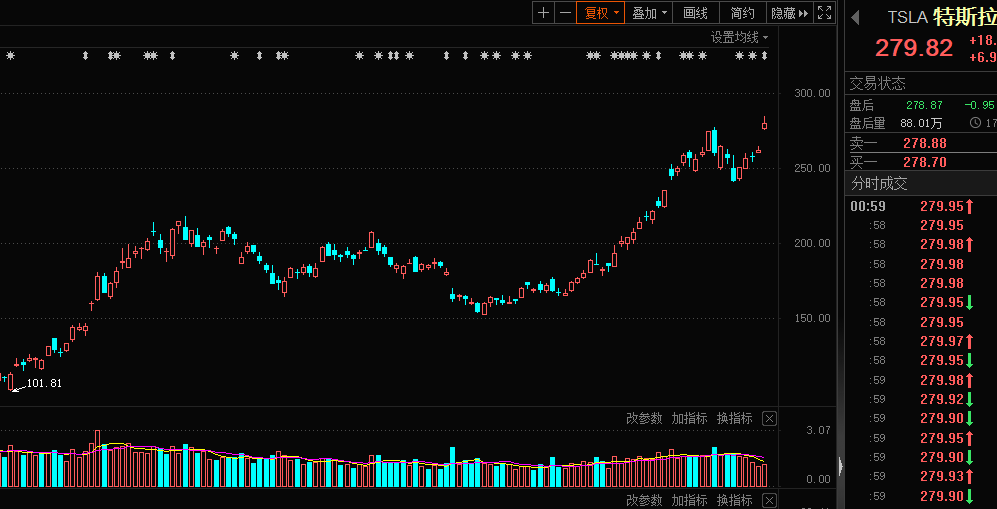Viewport: 997px width, 509px height.
Task: Click 加指标 on volume panel
Action: [689, 418]
